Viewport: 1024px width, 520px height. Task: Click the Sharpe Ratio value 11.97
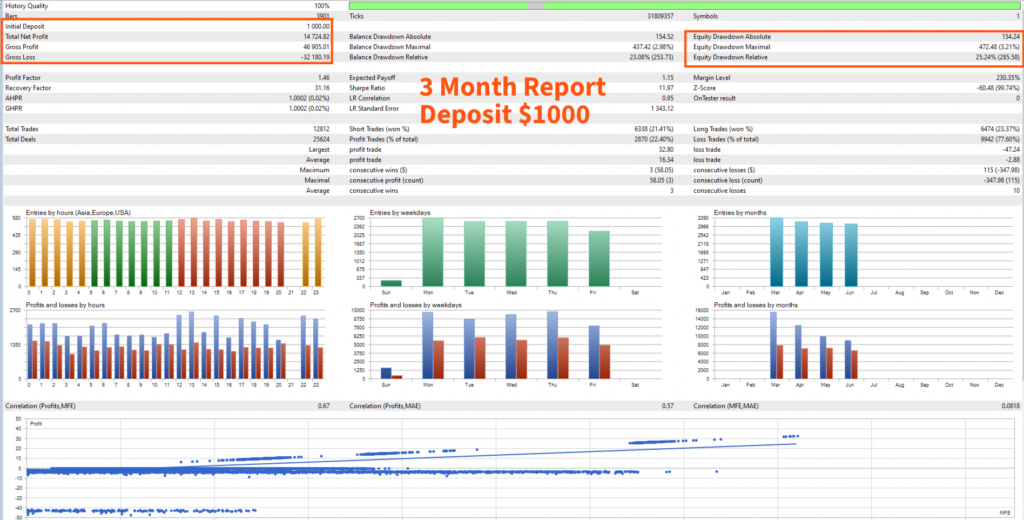667,88
